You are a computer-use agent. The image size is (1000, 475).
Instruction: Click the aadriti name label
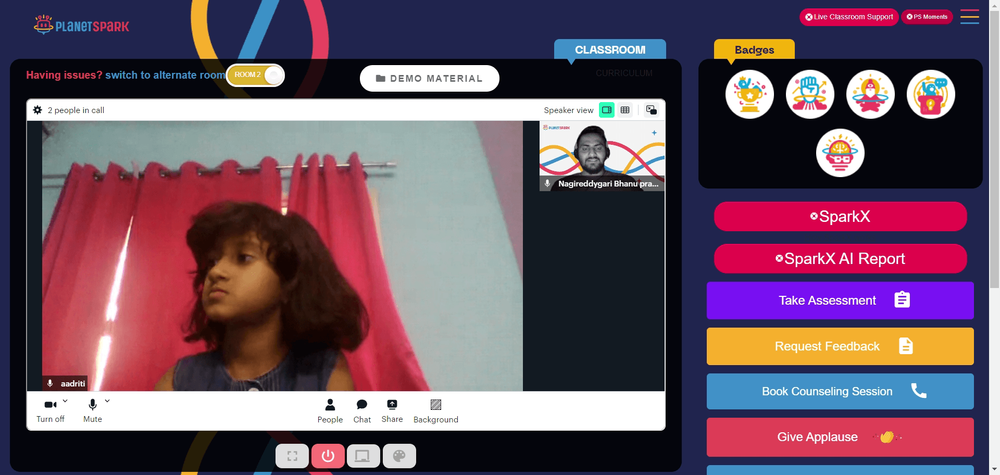(x=64, y=383)
